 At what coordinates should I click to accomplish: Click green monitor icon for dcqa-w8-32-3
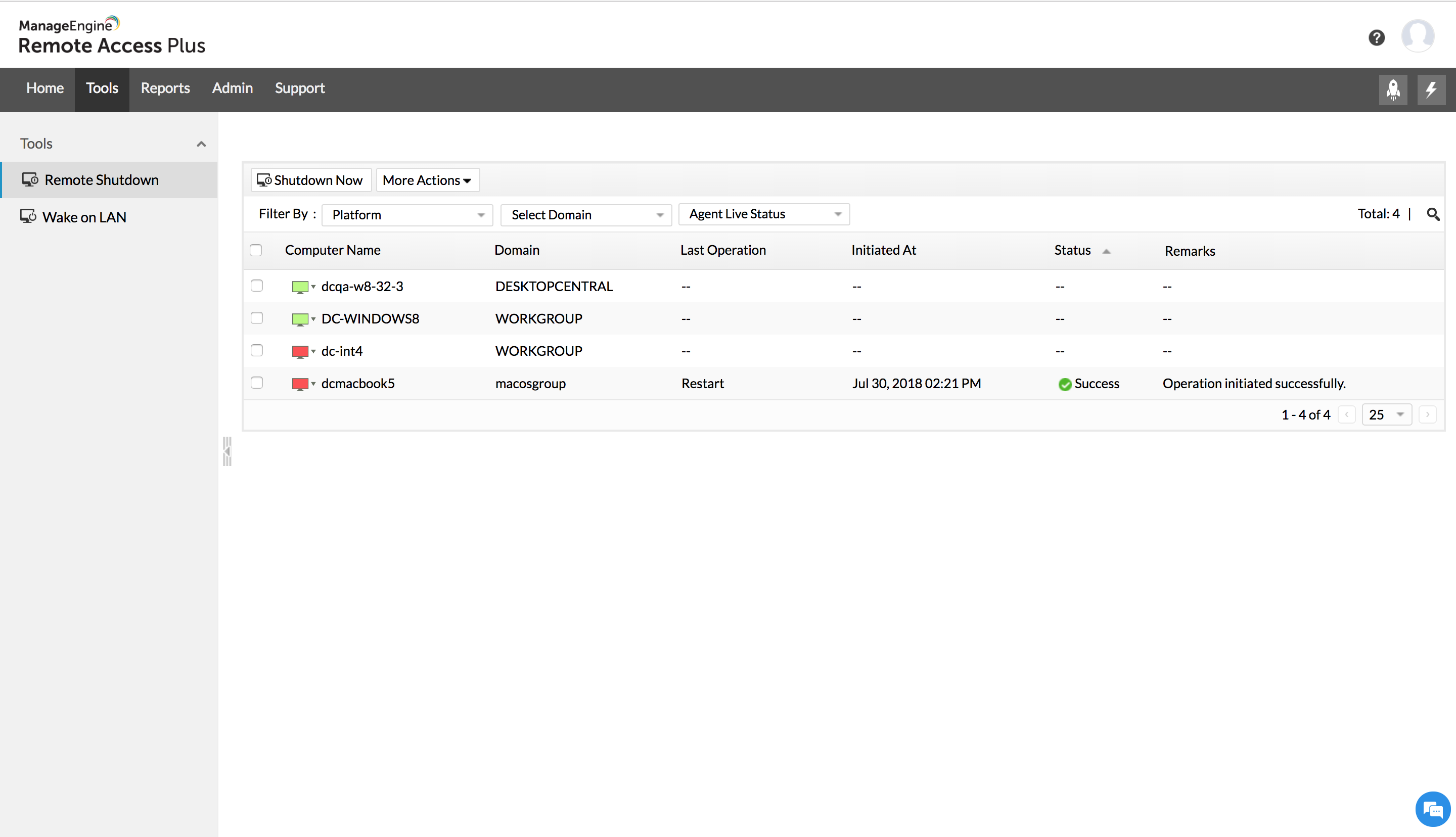pos(300,287)
